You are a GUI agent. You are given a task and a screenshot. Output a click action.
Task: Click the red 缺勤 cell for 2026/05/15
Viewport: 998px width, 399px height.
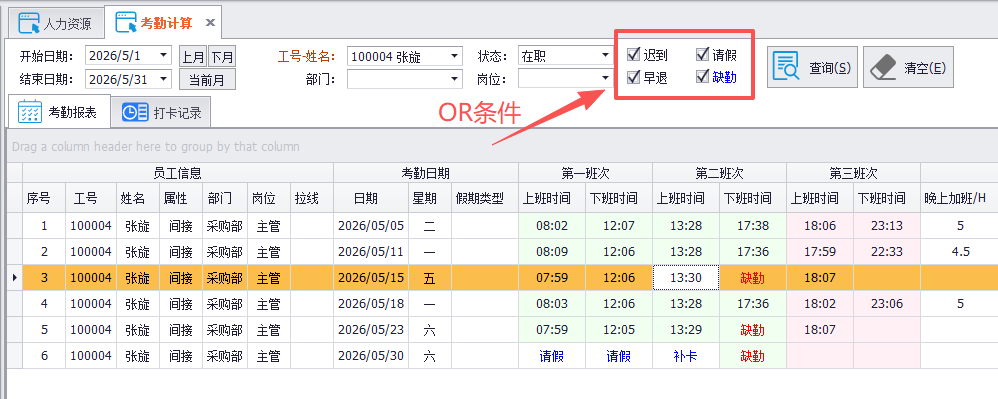[753, 278]
